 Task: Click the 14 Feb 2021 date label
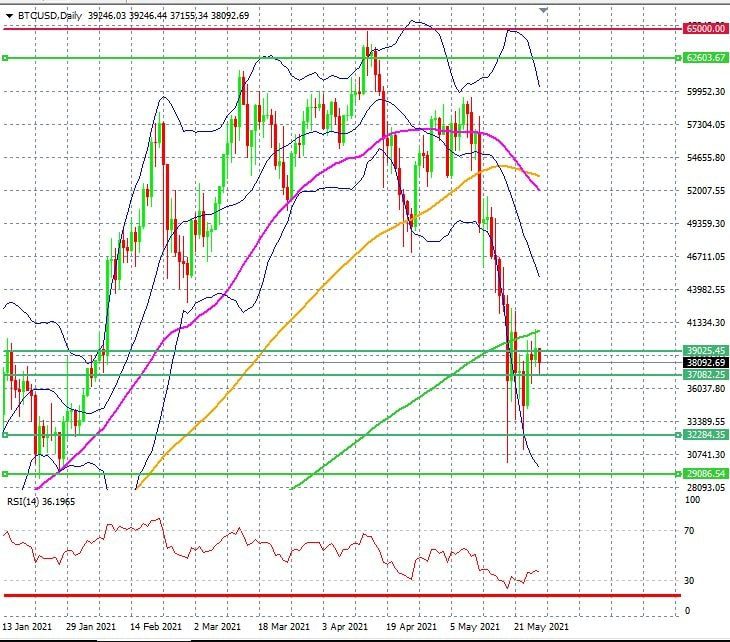pyautogui.click(x=155, y=627)
